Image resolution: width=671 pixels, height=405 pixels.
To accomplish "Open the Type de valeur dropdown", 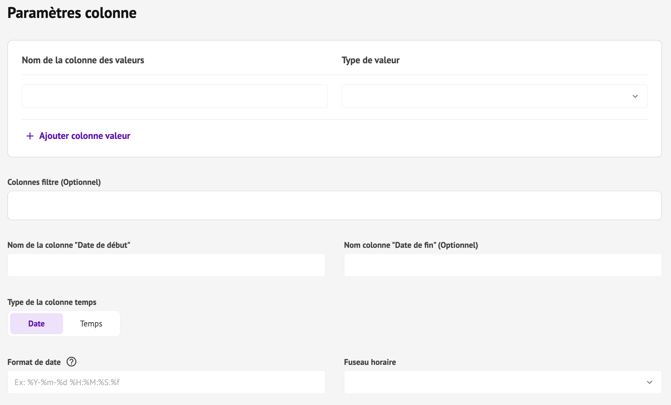I will pyautogui.click(x=494, y=97).
